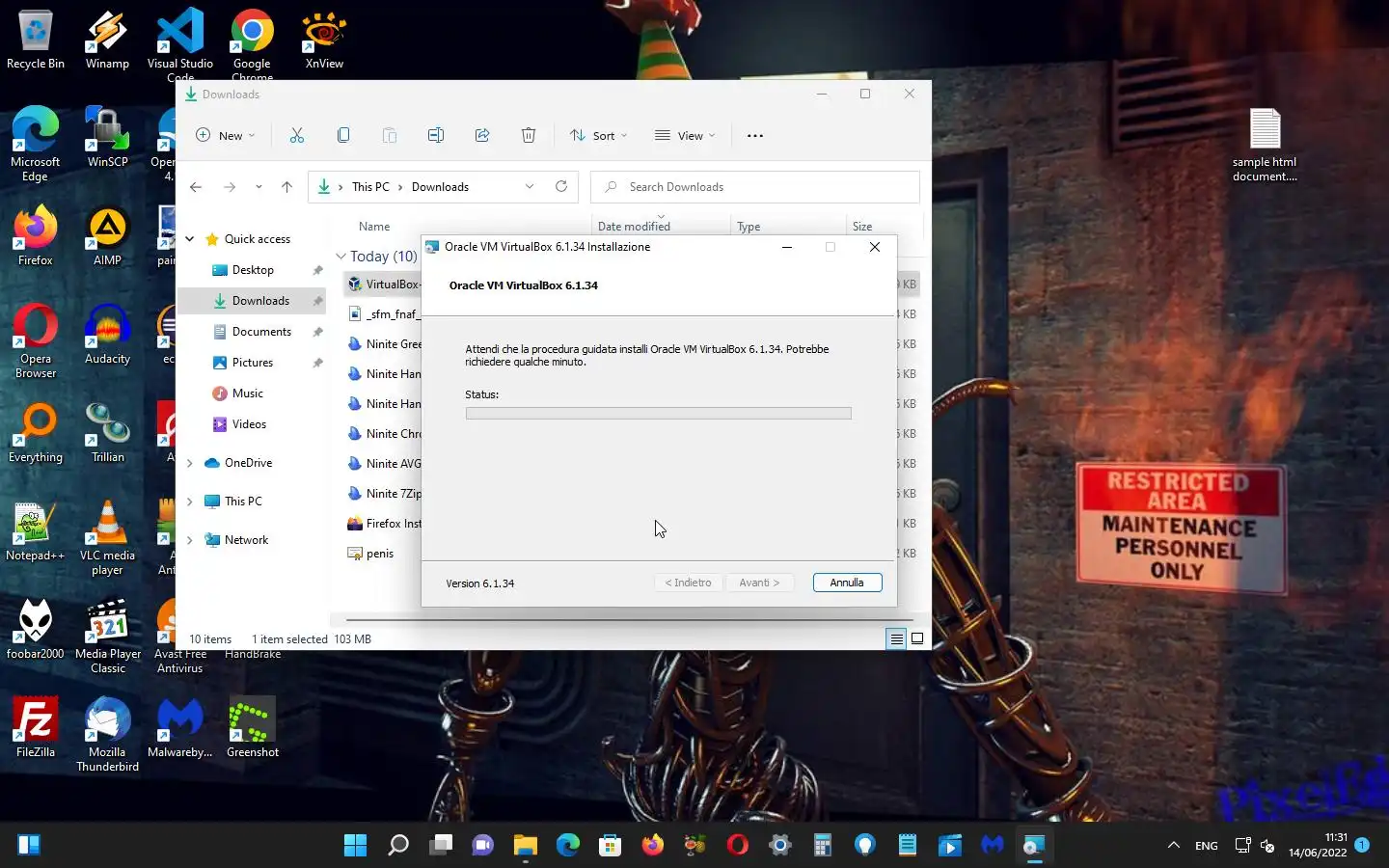Go up one folder level arrow

286,187
